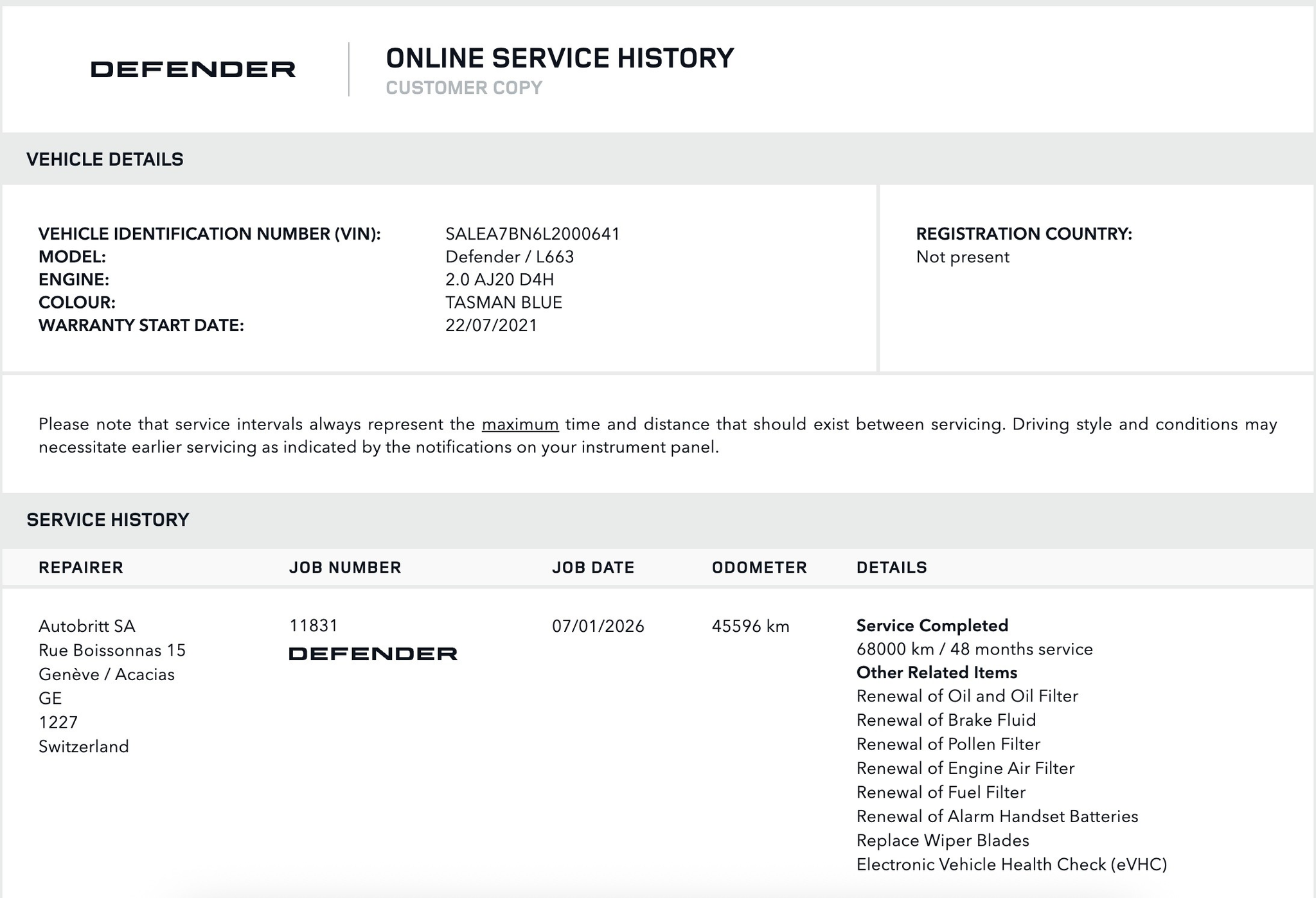Click the job date 07/01/2026
The image size is (1316, 898).
point(598,626)
